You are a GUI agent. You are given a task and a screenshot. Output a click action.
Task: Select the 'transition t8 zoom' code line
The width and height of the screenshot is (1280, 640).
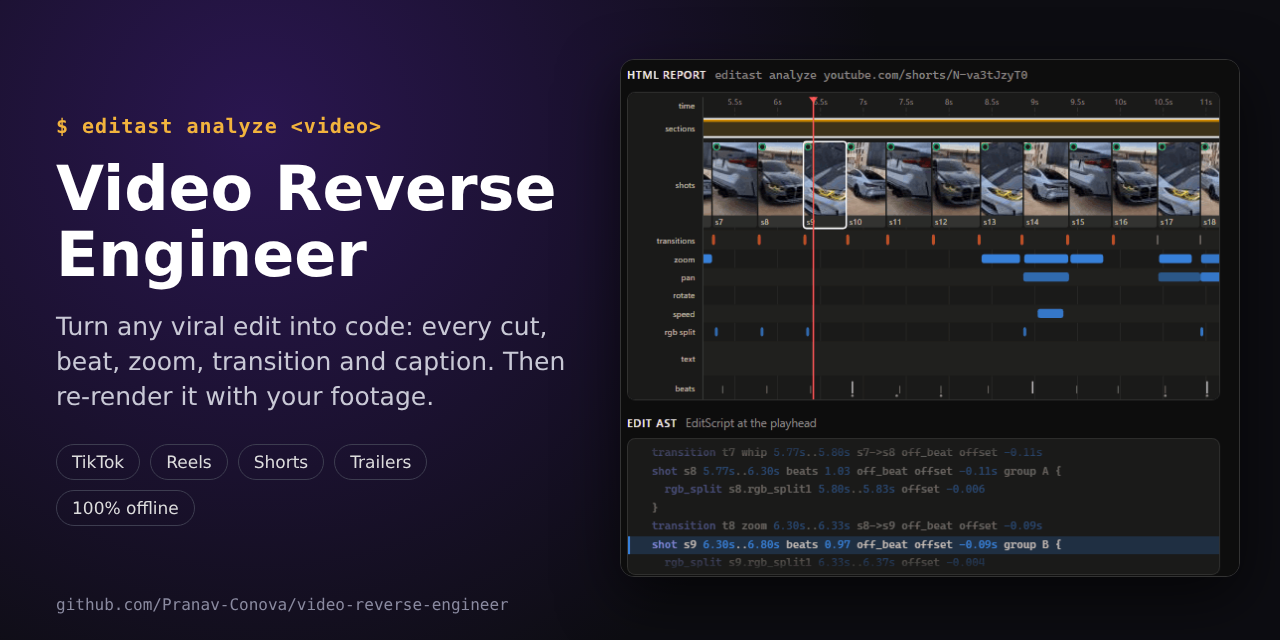[x=846, y=526]
